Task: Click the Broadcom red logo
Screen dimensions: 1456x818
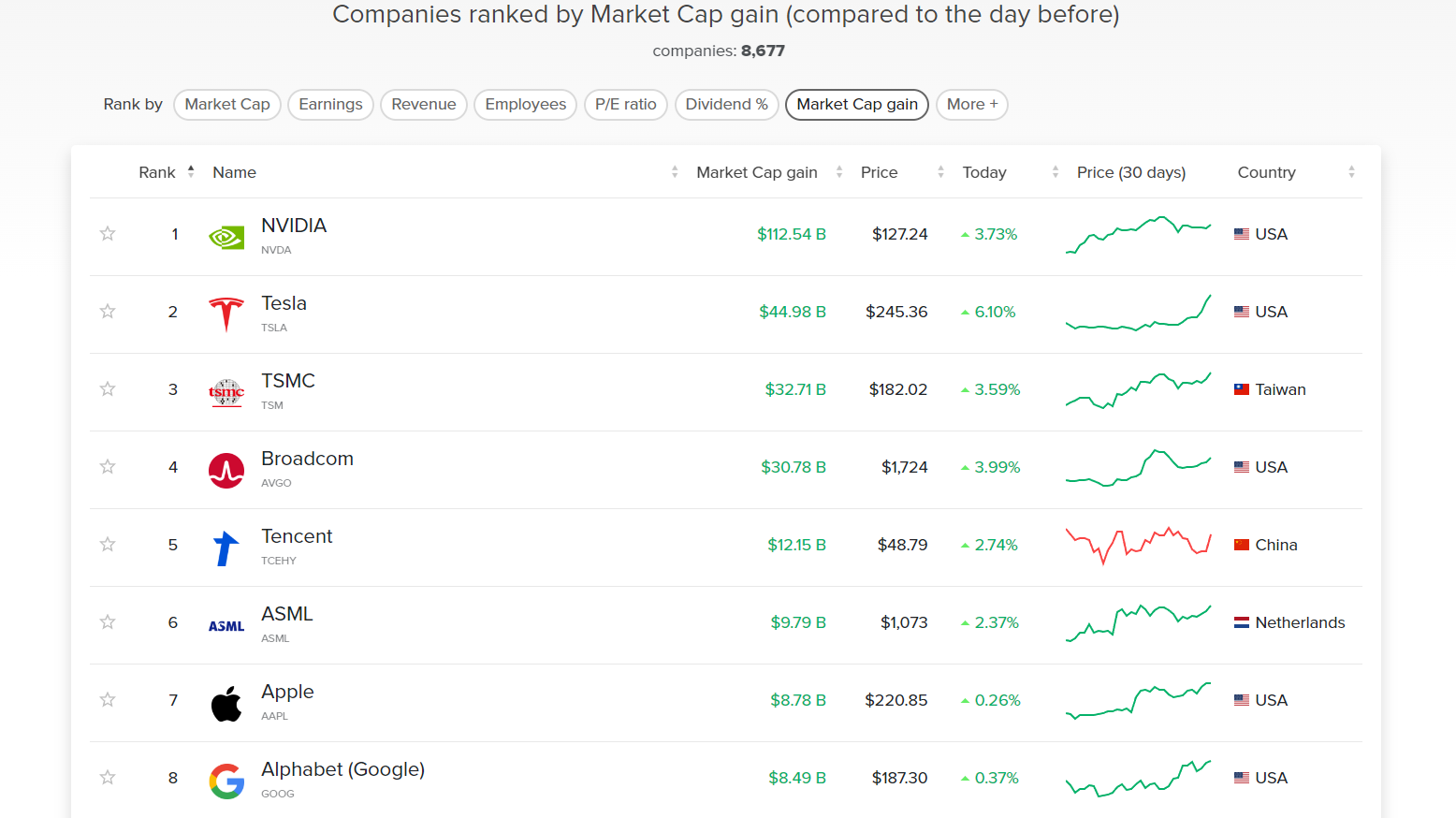Action: [226, 470]
